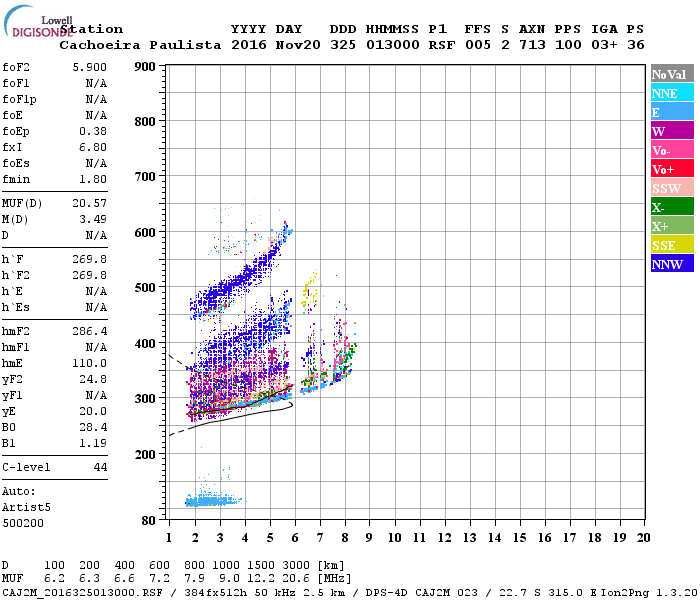Screen dimensions: 700x600
Task: Select the Vo- pink legend swatch
Action: (x=672, y=150)
